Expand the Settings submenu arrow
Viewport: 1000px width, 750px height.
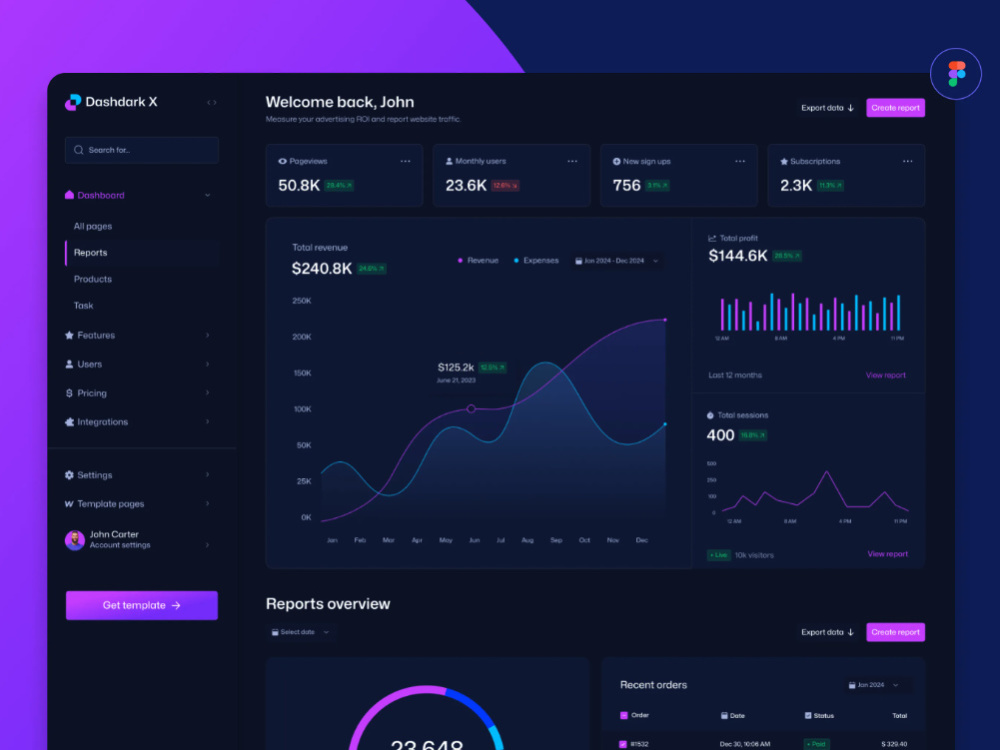tap(207, 474)
